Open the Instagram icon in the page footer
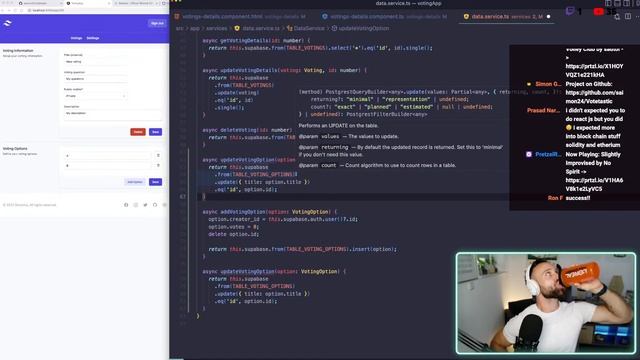Viewport: 640px width, 360px height. click(136, 205)
